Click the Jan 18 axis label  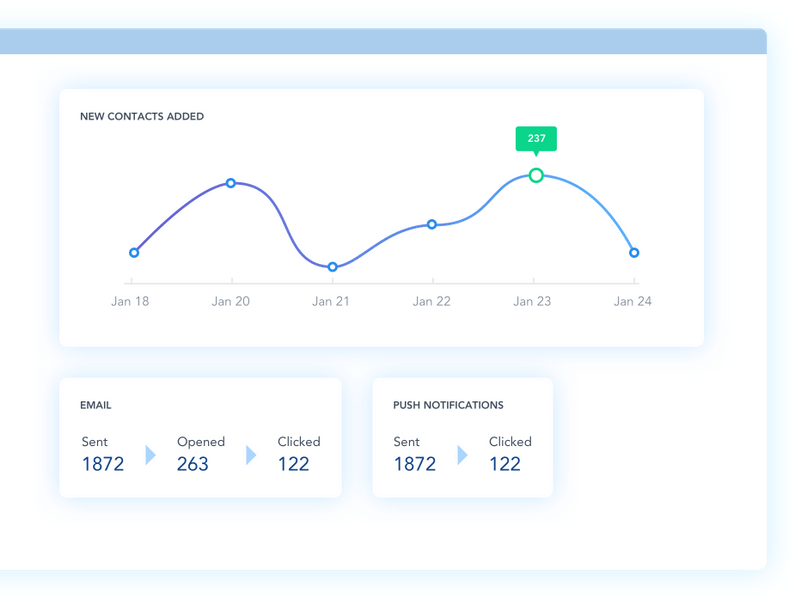pos(130,301)
